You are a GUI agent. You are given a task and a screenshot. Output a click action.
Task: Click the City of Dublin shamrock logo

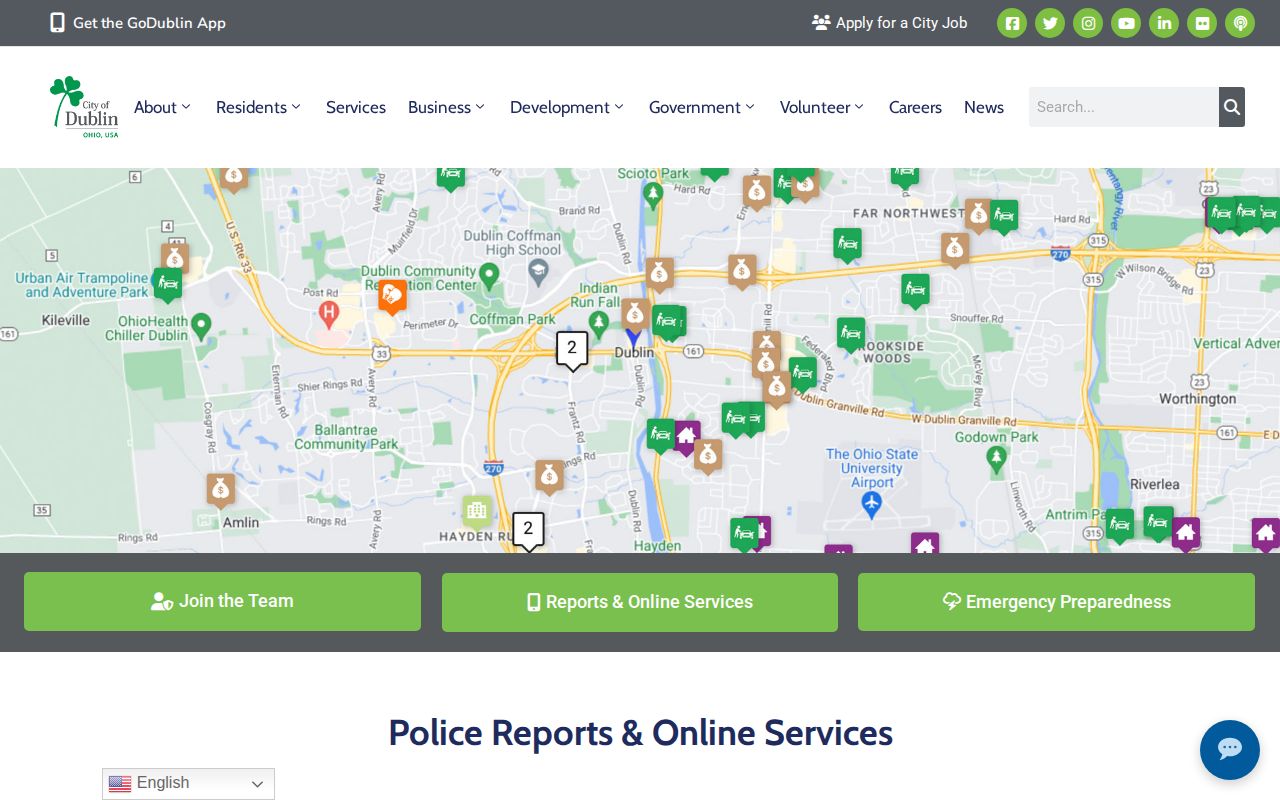pos(84,107)
